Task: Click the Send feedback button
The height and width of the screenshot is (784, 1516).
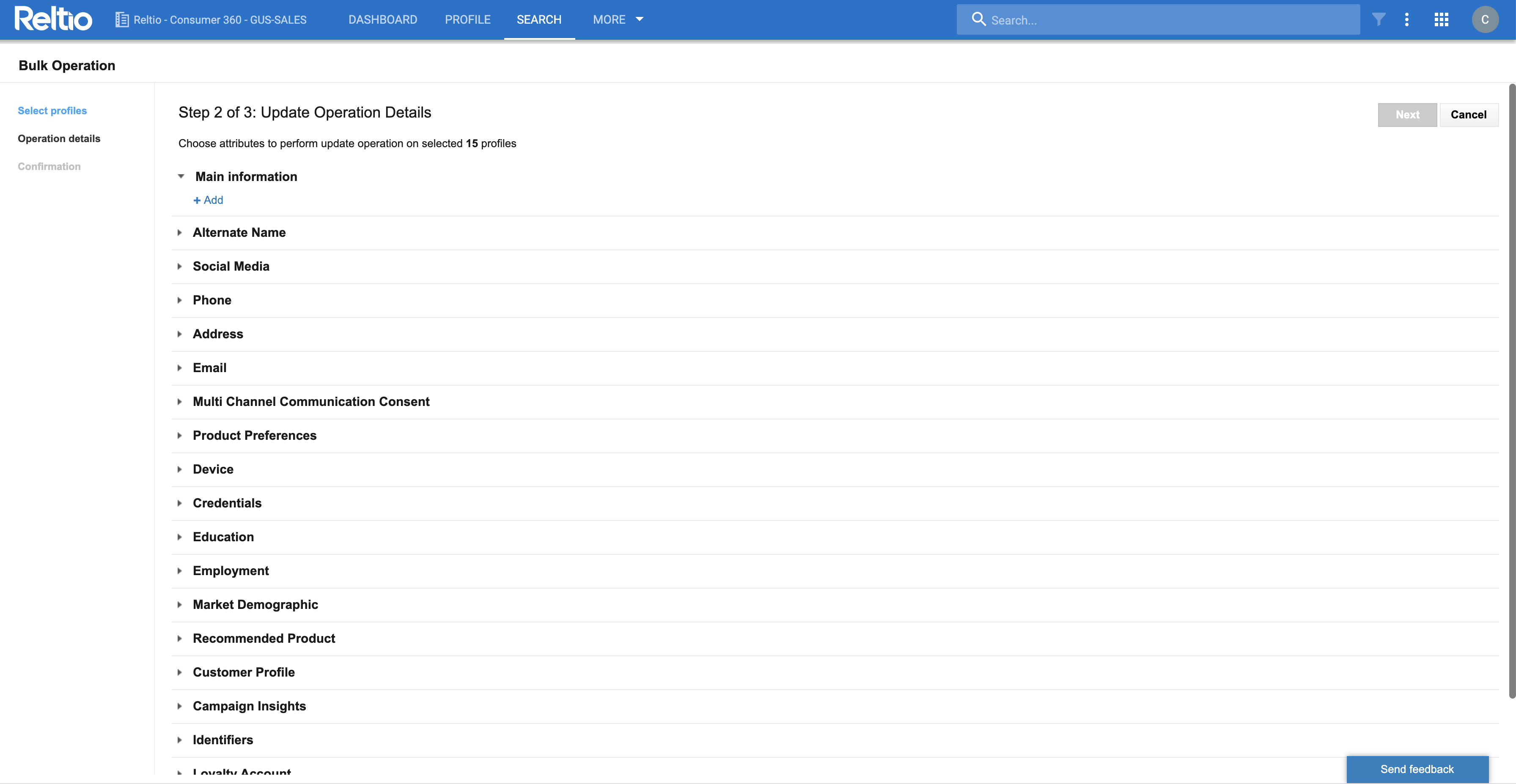Action: (1417, 769)
